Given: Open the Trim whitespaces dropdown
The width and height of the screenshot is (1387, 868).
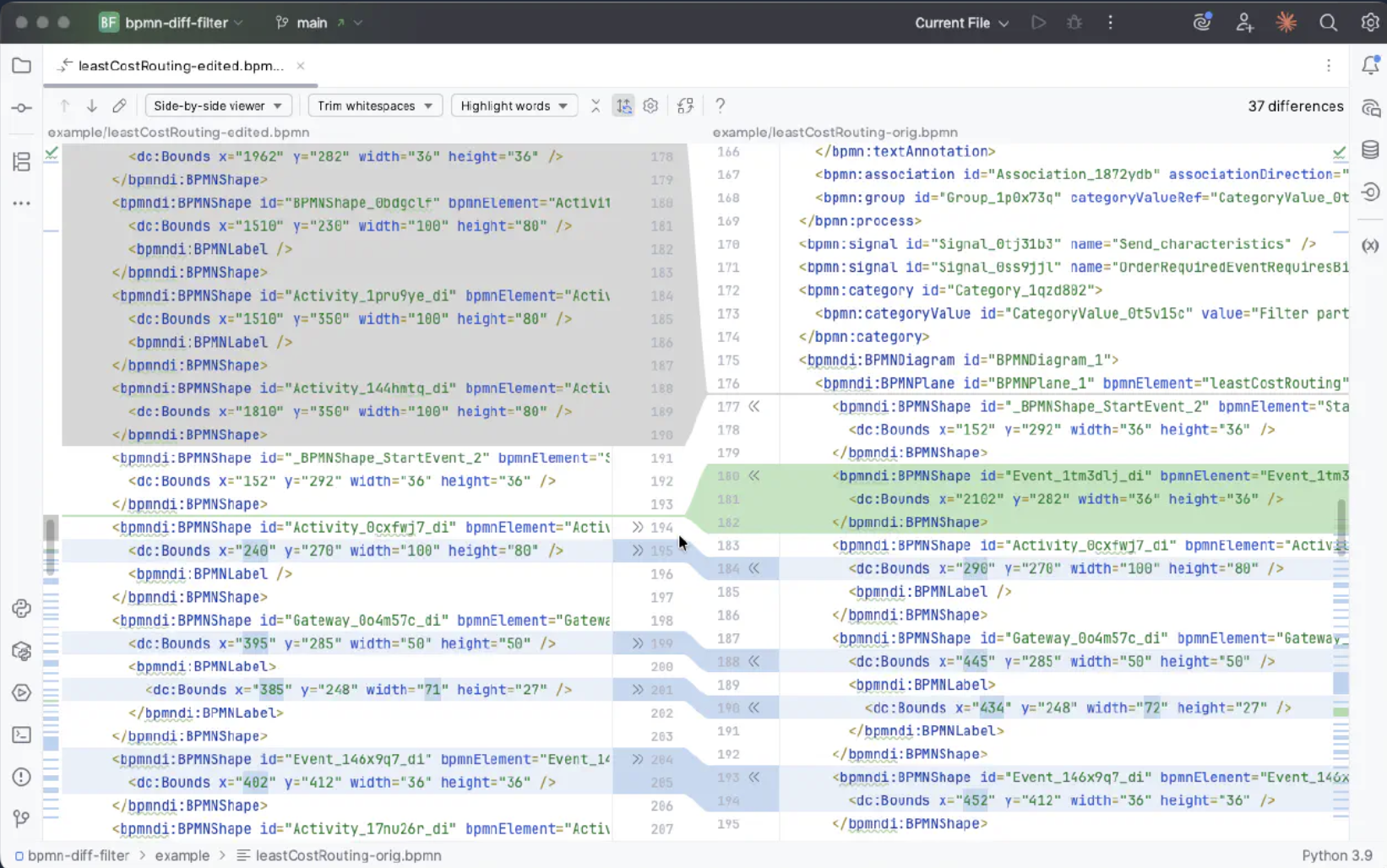Looking at the screenshot, I should [374, 106].
